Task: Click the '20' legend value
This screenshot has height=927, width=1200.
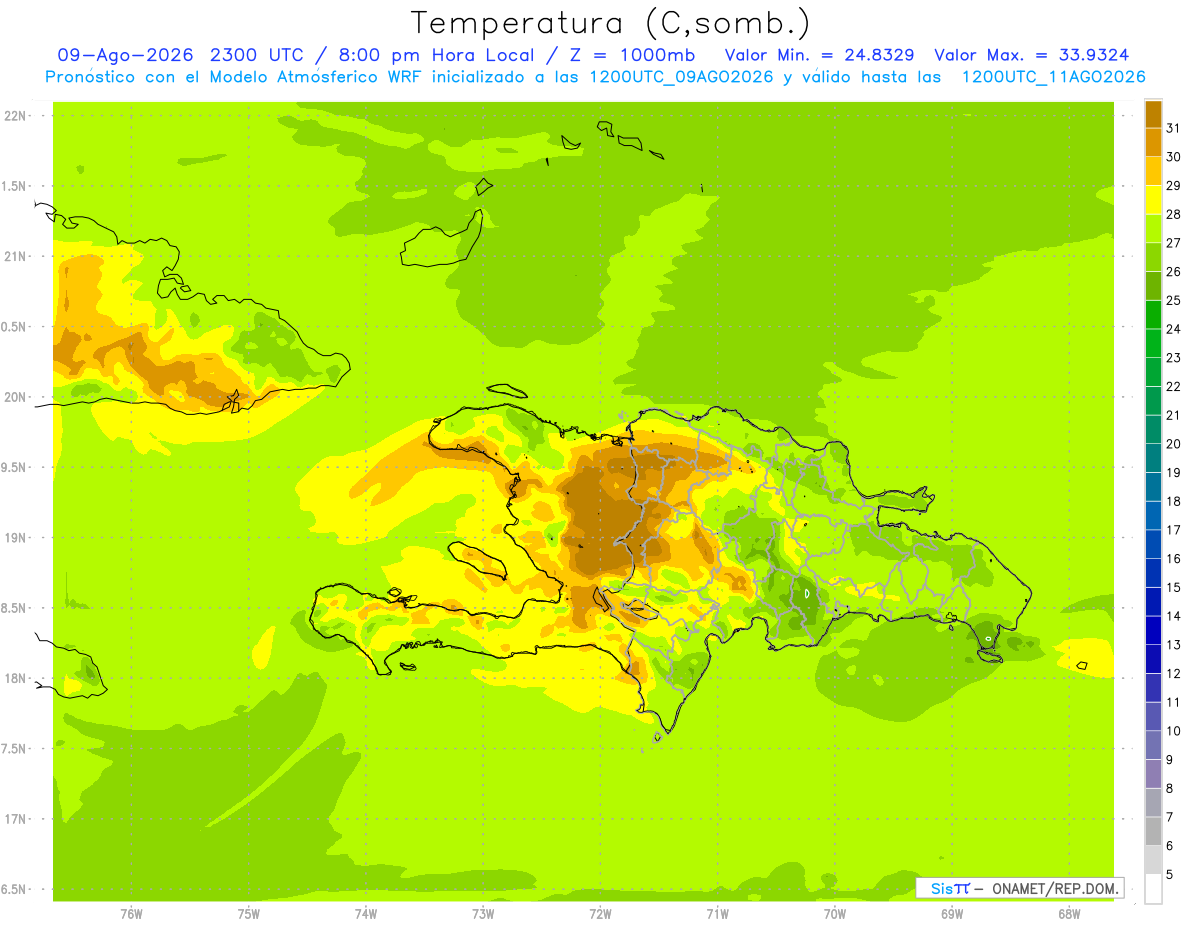Action: (1173, 444)
